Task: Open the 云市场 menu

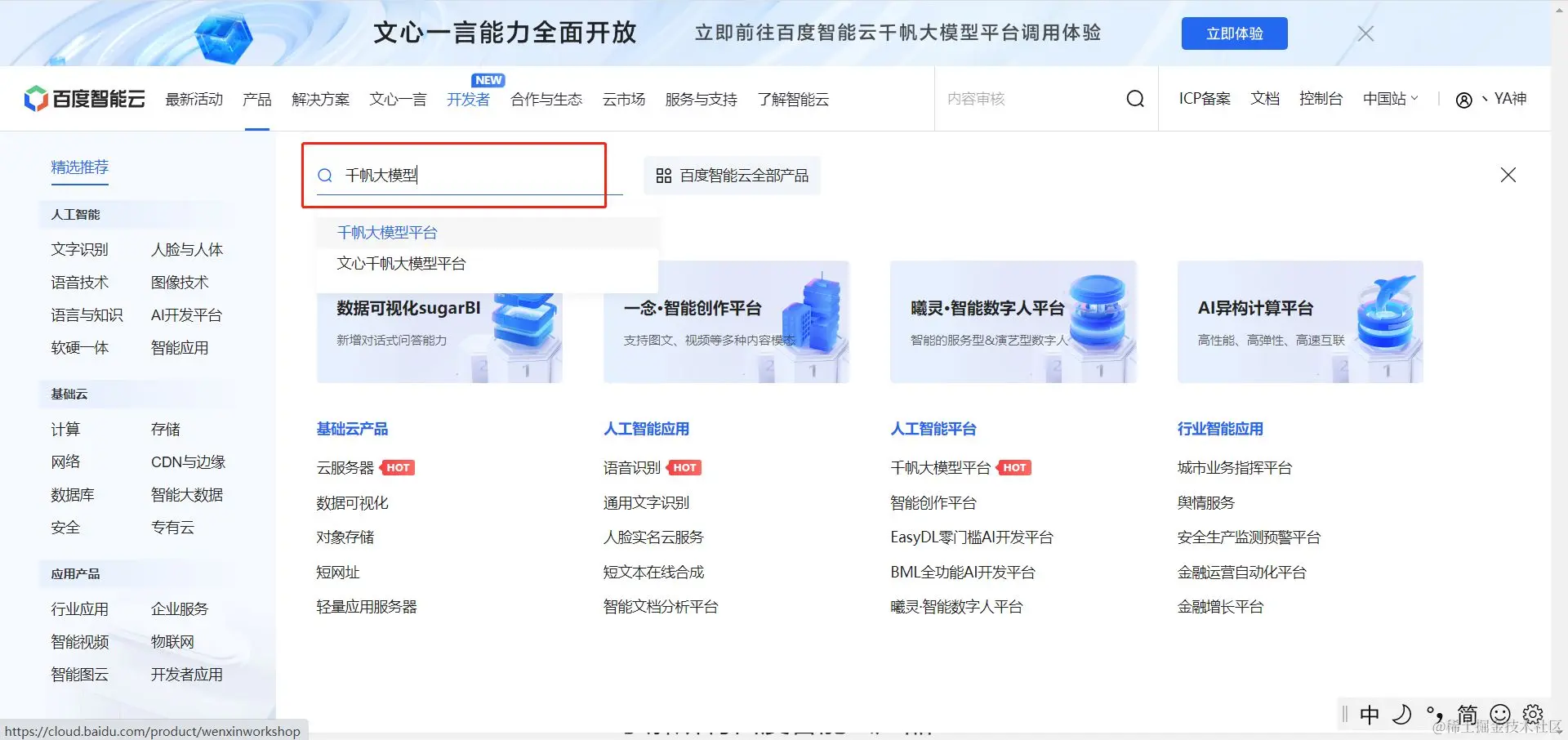Action: (624, 100)
